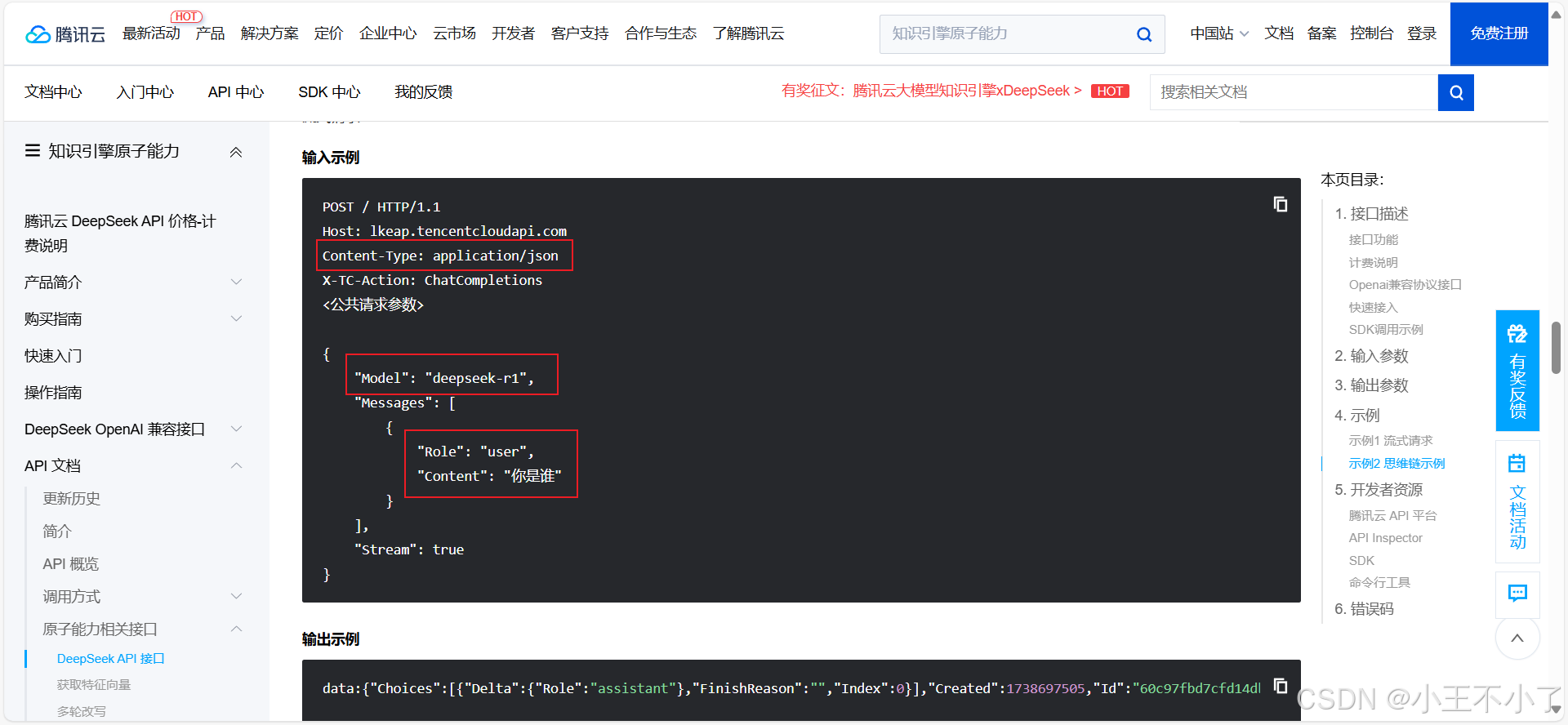1568x725 pixels.
Task: Click the blue document search button
Action: point(1455,92)
